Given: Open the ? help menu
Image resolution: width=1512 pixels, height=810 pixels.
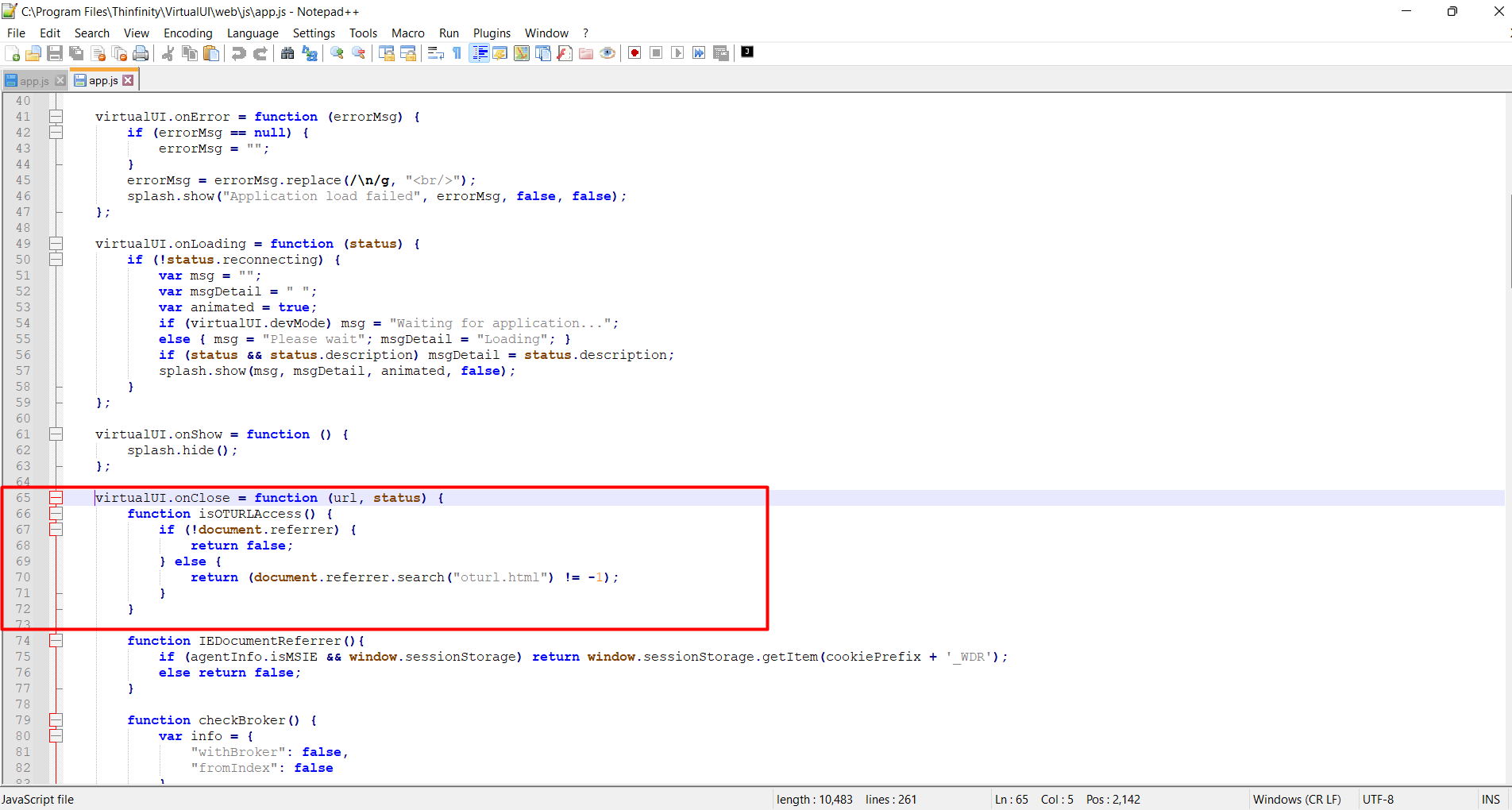Looking at the screenshot, I should [586, 33].
